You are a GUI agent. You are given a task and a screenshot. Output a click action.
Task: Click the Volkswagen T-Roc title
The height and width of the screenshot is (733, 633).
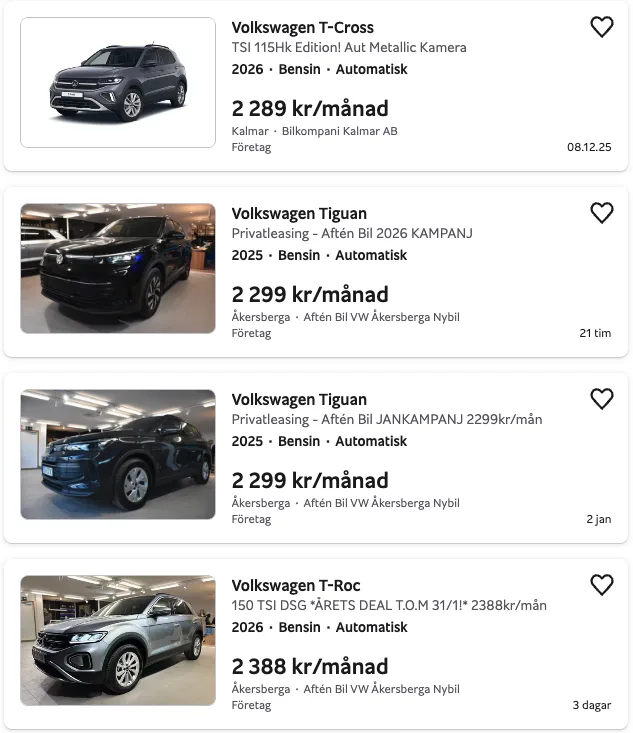tap(296, 586)
